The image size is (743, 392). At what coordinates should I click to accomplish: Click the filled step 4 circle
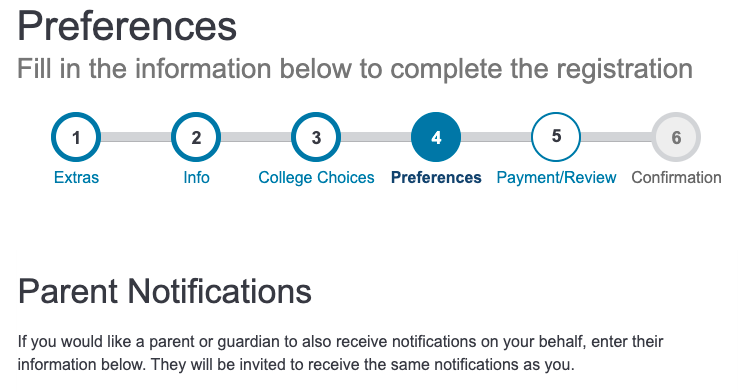pos(436,137)
